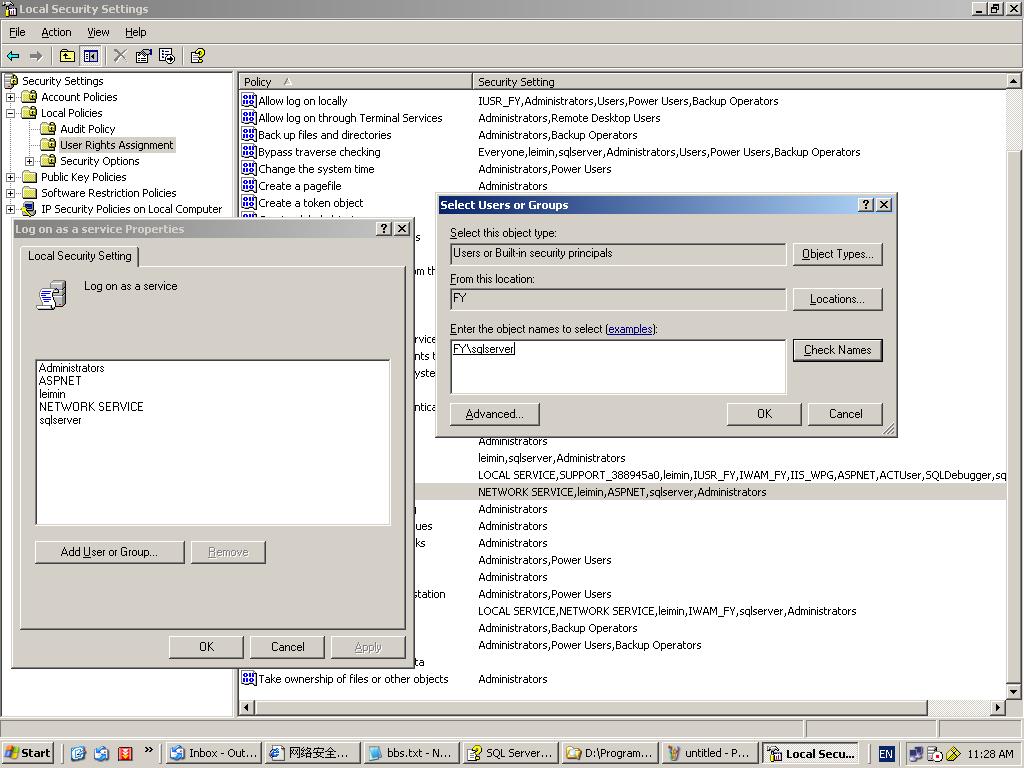
Task: Click the Help toolbar icon
Action: point(197,56)
